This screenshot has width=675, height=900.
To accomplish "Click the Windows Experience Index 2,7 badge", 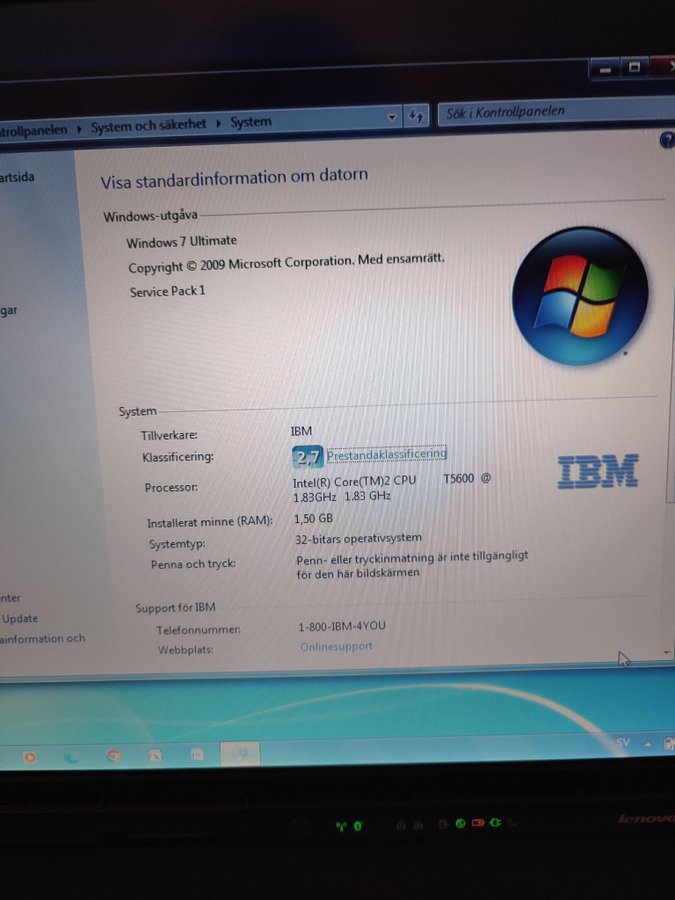I will click(307, 457).
